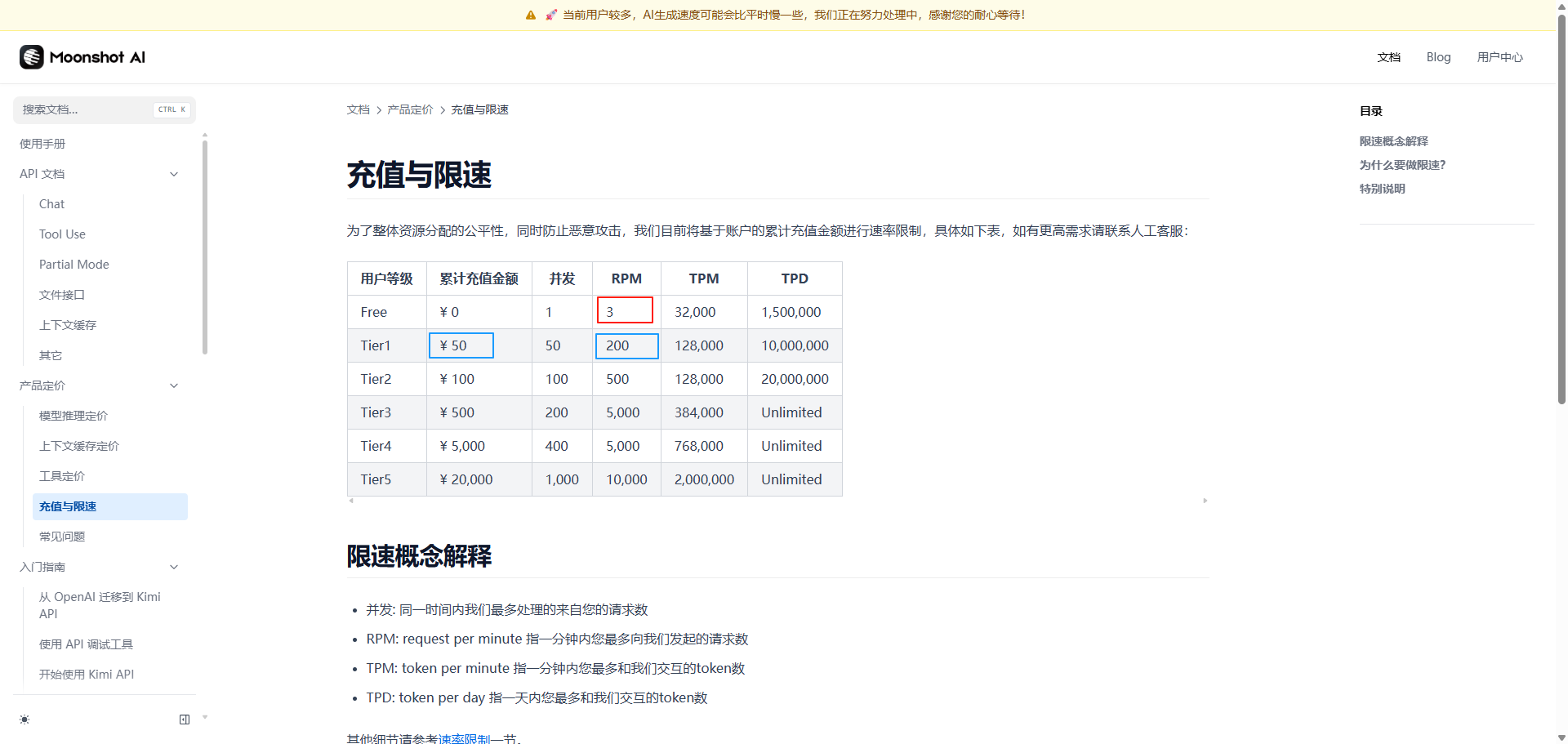Click the 累计充值金额 column header

[x=479, y=278]
